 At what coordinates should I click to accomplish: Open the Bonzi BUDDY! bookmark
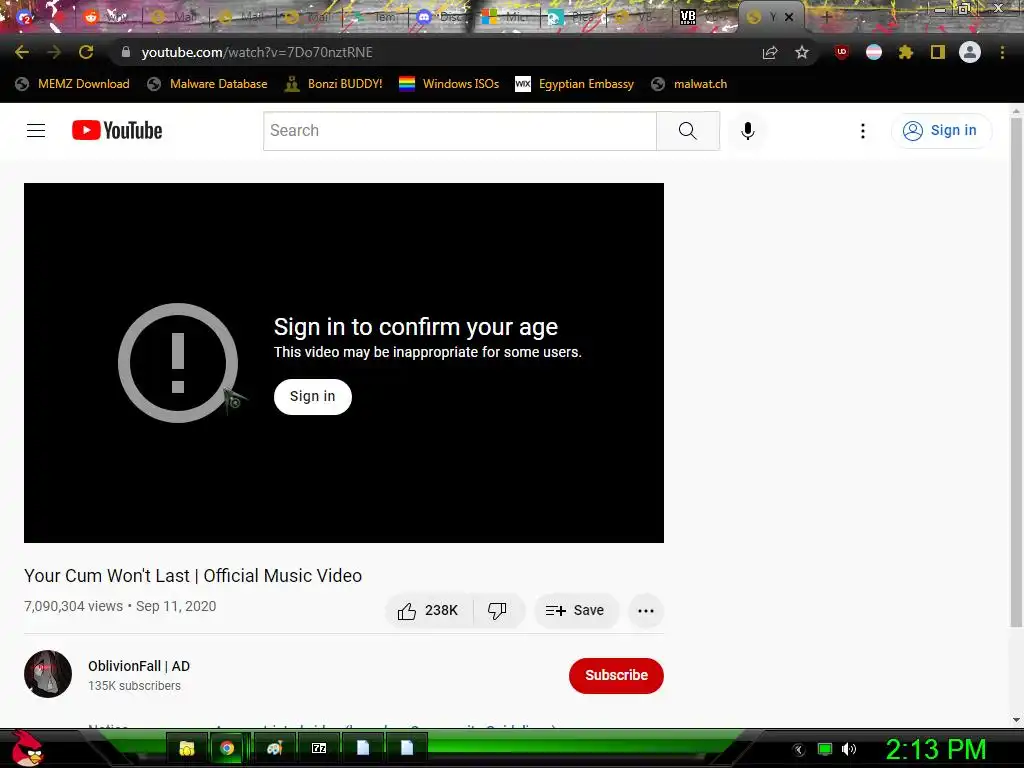[334, 84]
